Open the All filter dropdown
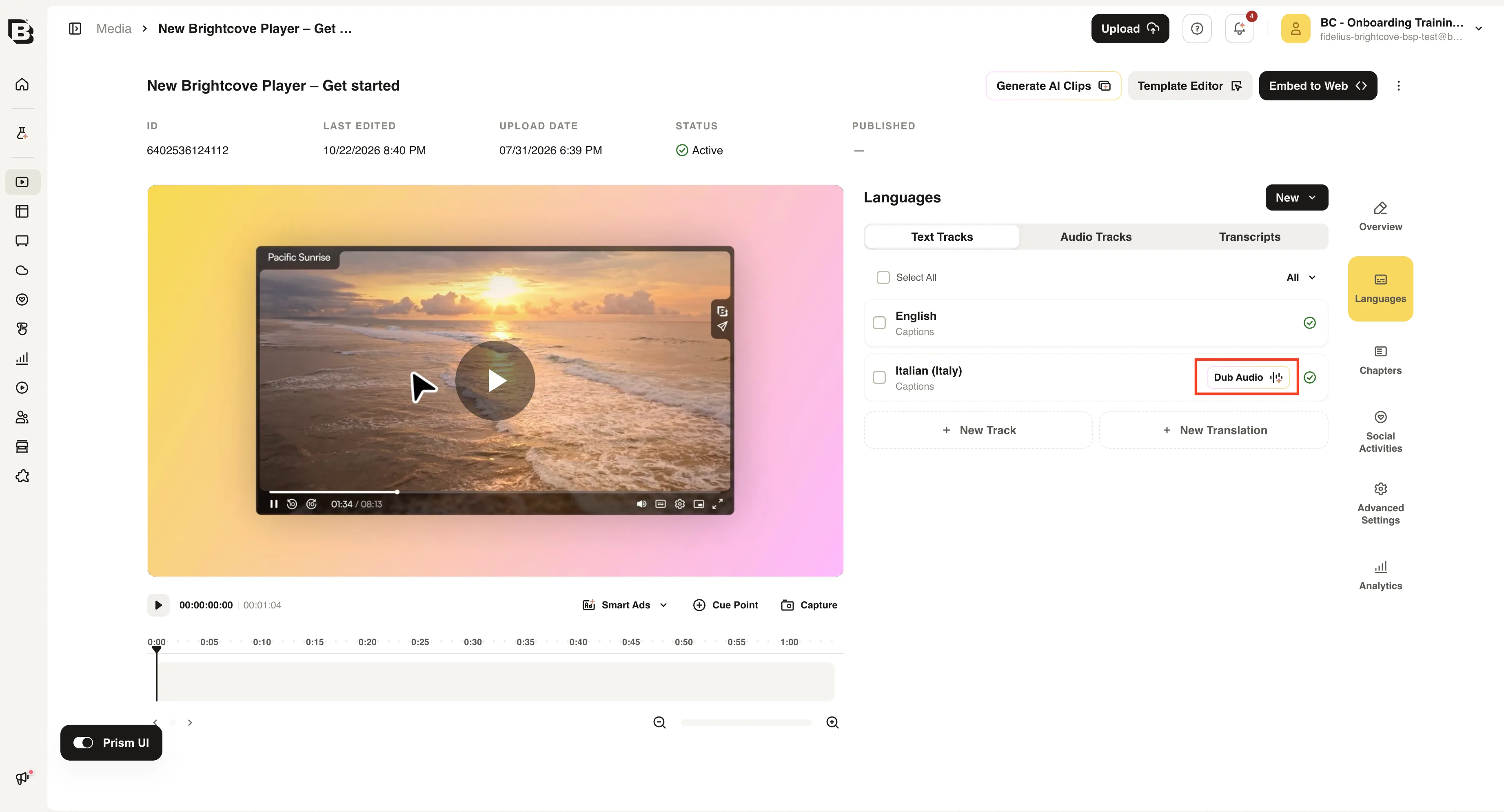Viewport: 1504px width, 812px height. click(x=1301, y=277)
